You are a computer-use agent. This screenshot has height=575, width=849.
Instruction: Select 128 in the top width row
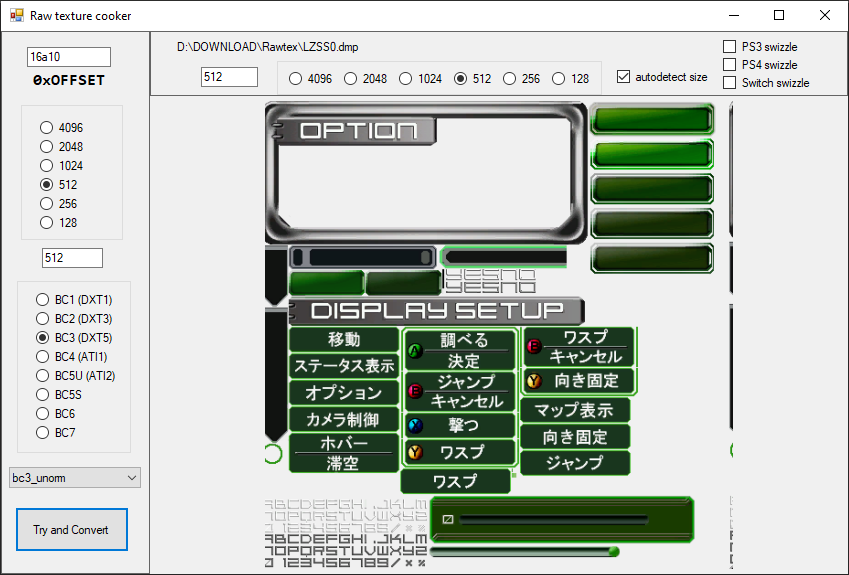[x=558, y=79]
